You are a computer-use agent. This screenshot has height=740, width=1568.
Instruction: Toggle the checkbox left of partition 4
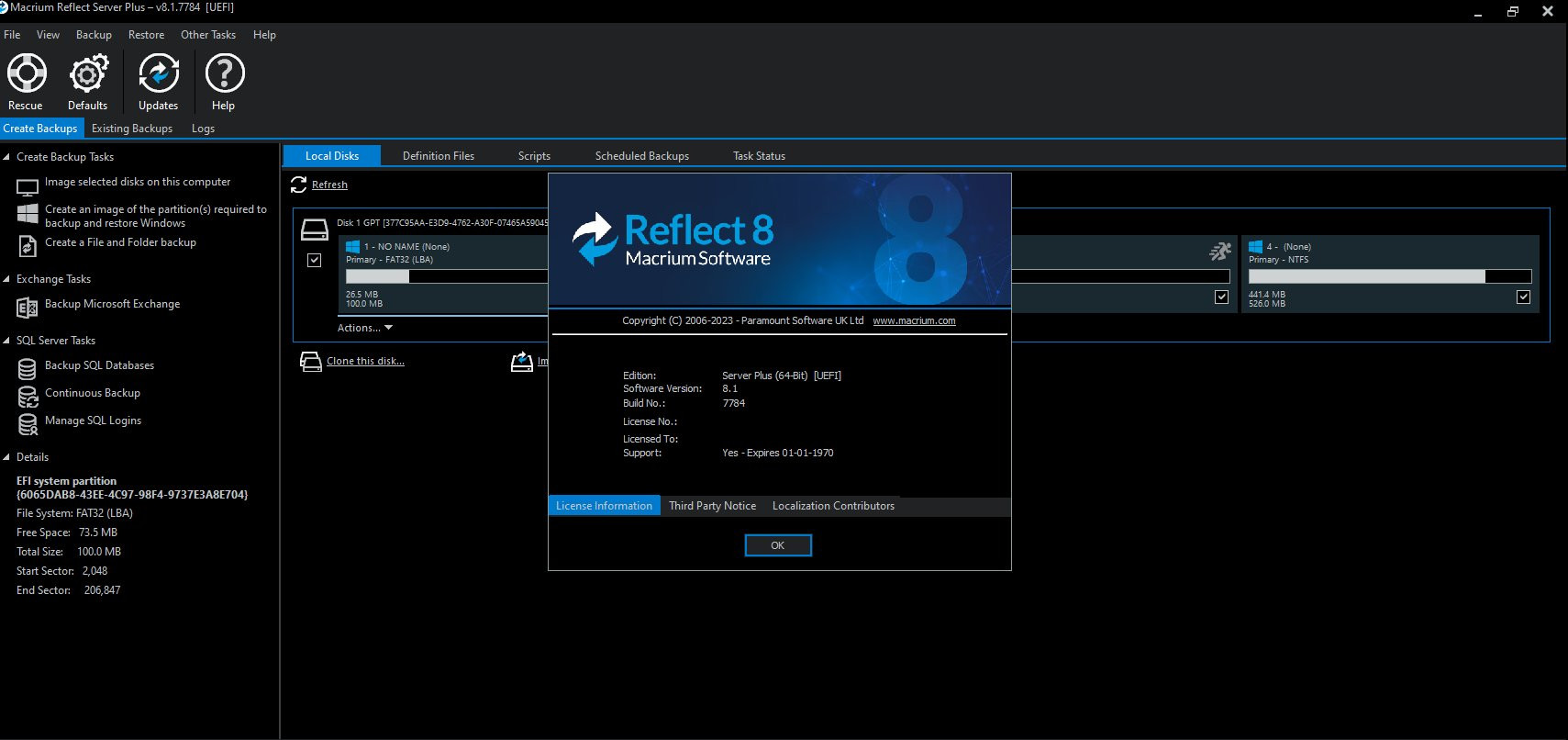1221,297
